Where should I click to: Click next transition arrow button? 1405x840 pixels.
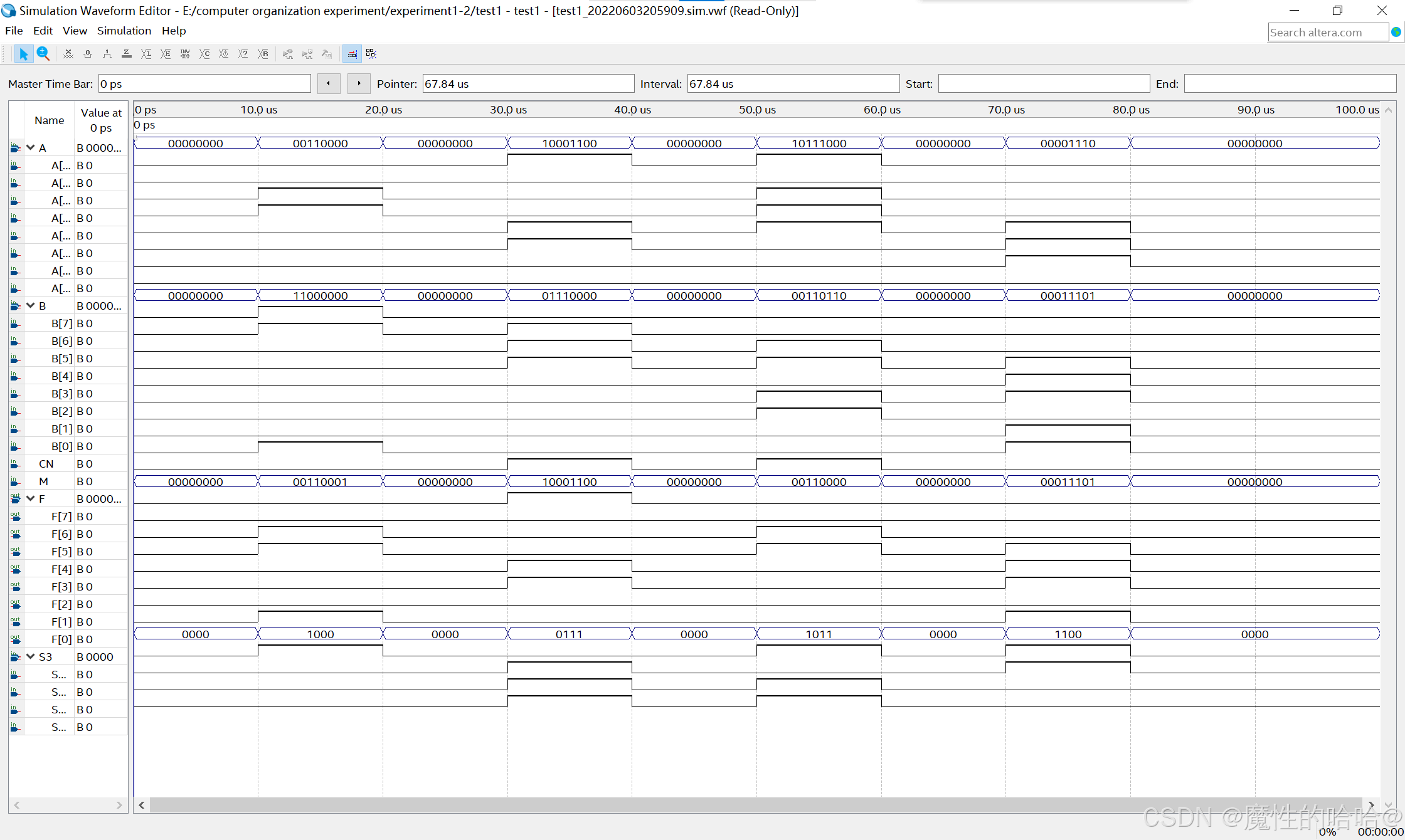click(359, 83)
